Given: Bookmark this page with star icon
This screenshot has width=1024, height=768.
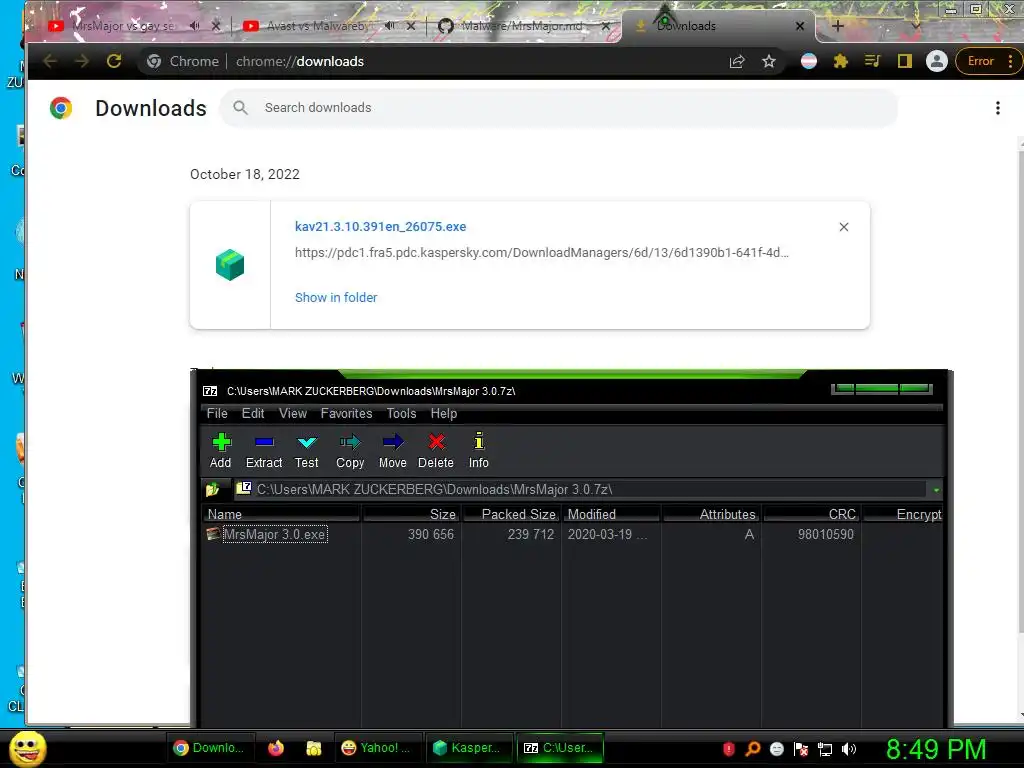Looking at the screenshot, I should [769, 61].
